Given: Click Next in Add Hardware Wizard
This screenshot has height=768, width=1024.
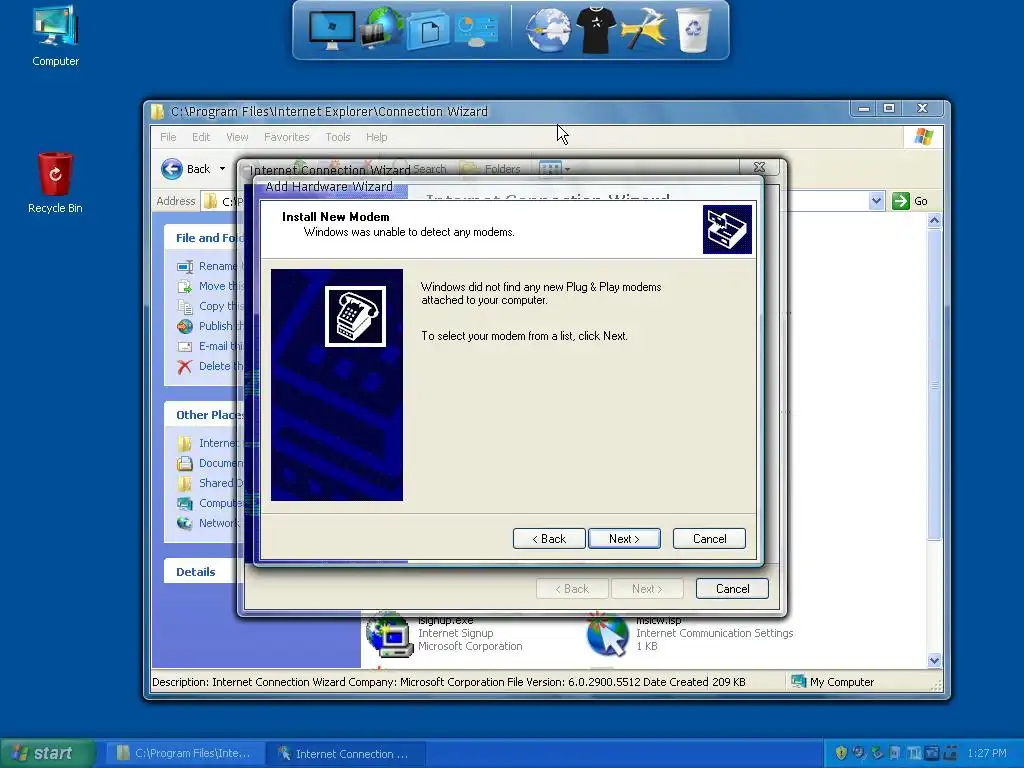Looking at the screenshot, I should [x=624, y=539].
